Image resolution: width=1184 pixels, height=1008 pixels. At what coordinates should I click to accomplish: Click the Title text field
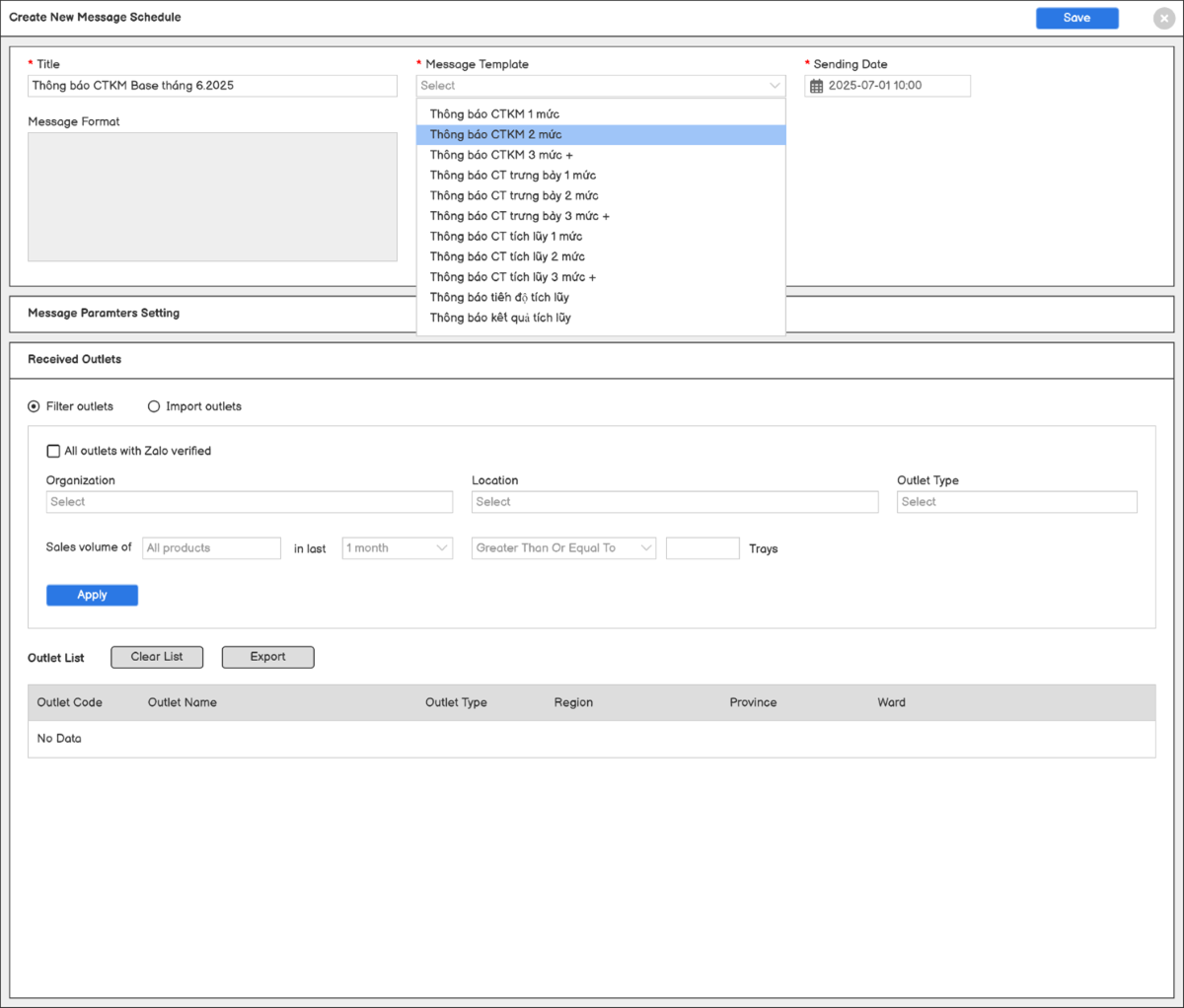[x=212, y=86]
